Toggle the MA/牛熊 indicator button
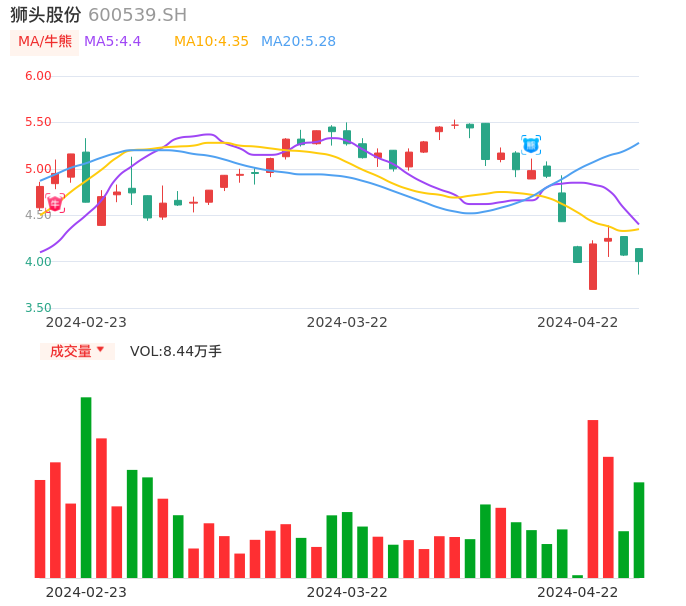Screen dimensions: 686x606 coord(45,42)
